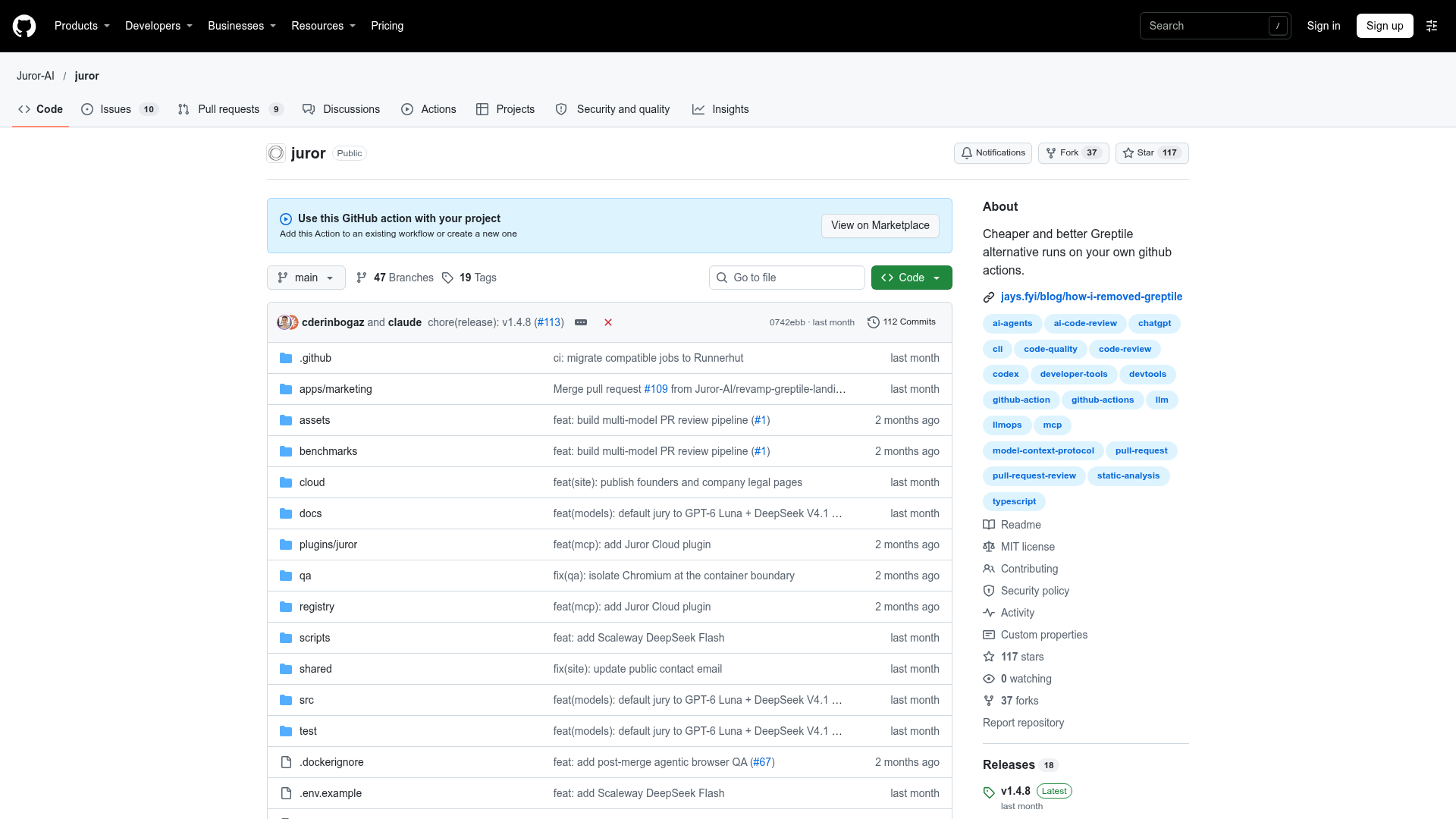
Task: Expand the commit message ellipsis icon
Action: tap(581, 322)
